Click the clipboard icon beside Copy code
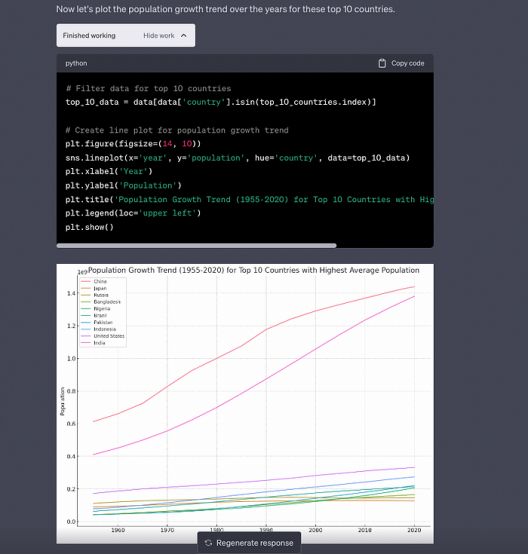Screen dimensions: 528x555 (x=382, y=63)
